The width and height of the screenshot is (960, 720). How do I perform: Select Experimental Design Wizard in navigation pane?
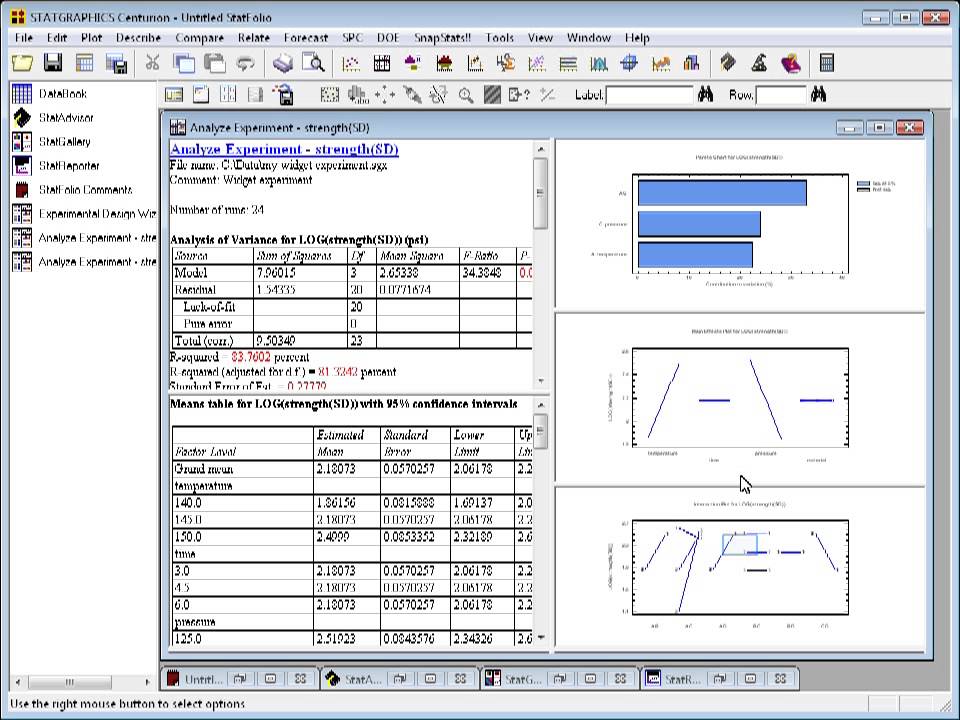pos(97,214)
